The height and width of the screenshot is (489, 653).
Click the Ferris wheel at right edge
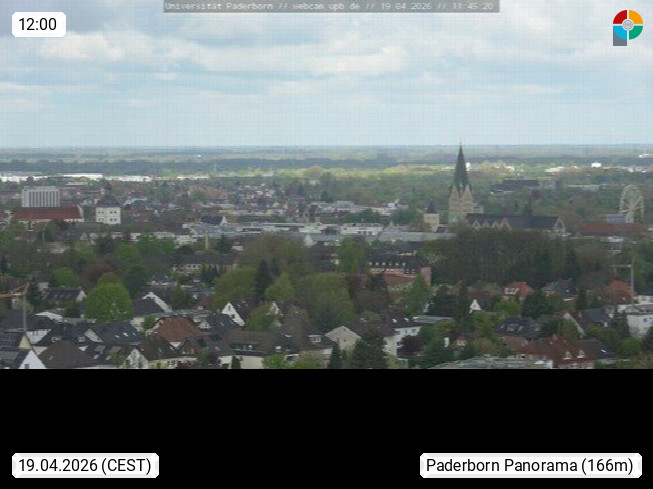click(631, 202)
